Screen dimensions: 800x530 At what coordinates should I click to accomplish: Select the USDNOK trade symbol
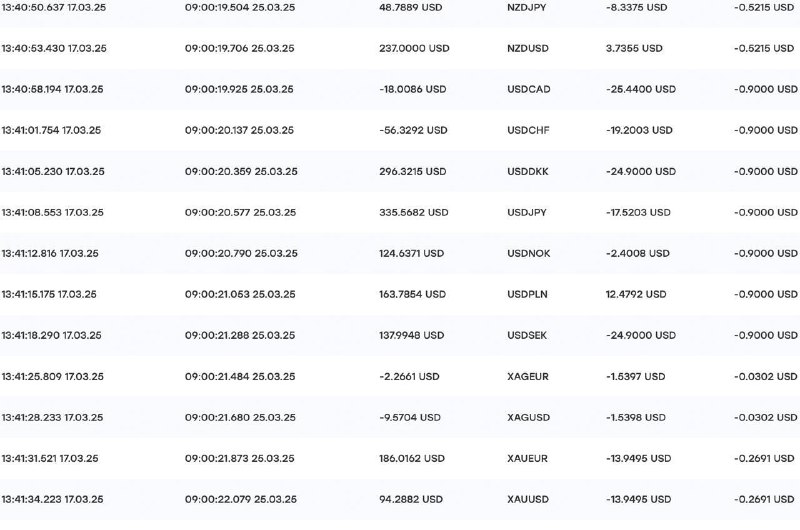[529, 253]
